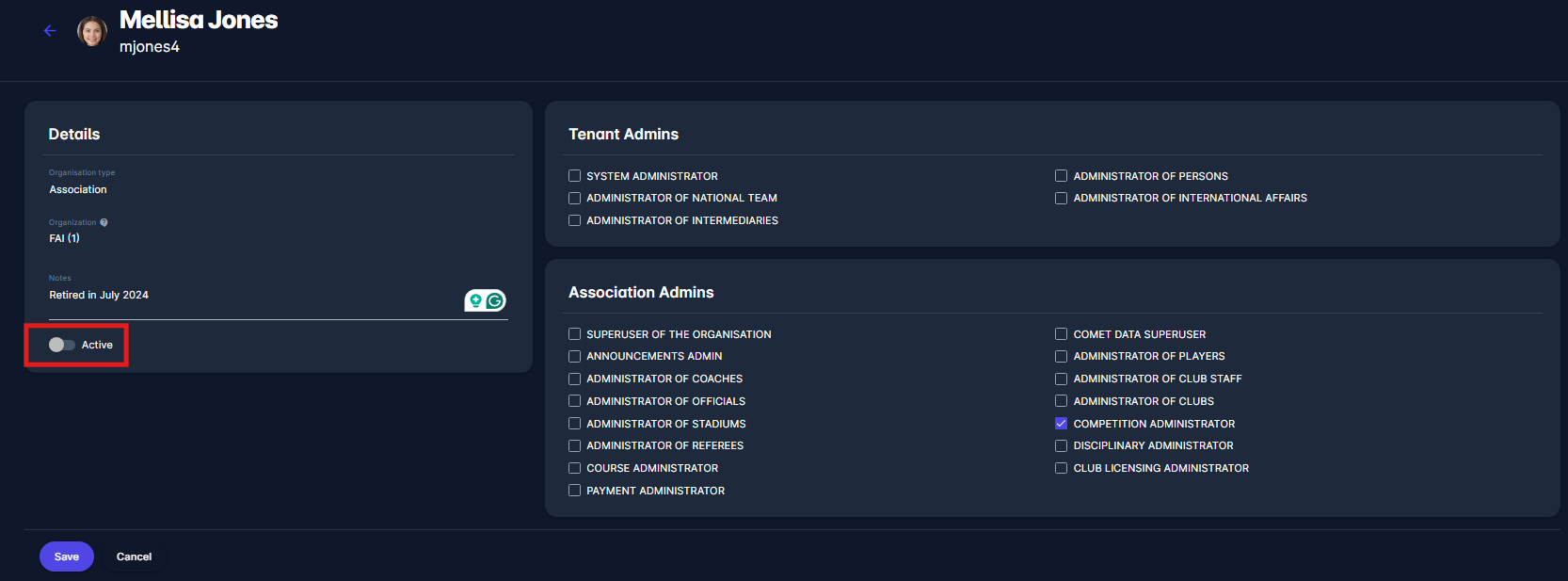
Task: Click the green lightbulb suggestion icon
Action: (x=475, y=300)
